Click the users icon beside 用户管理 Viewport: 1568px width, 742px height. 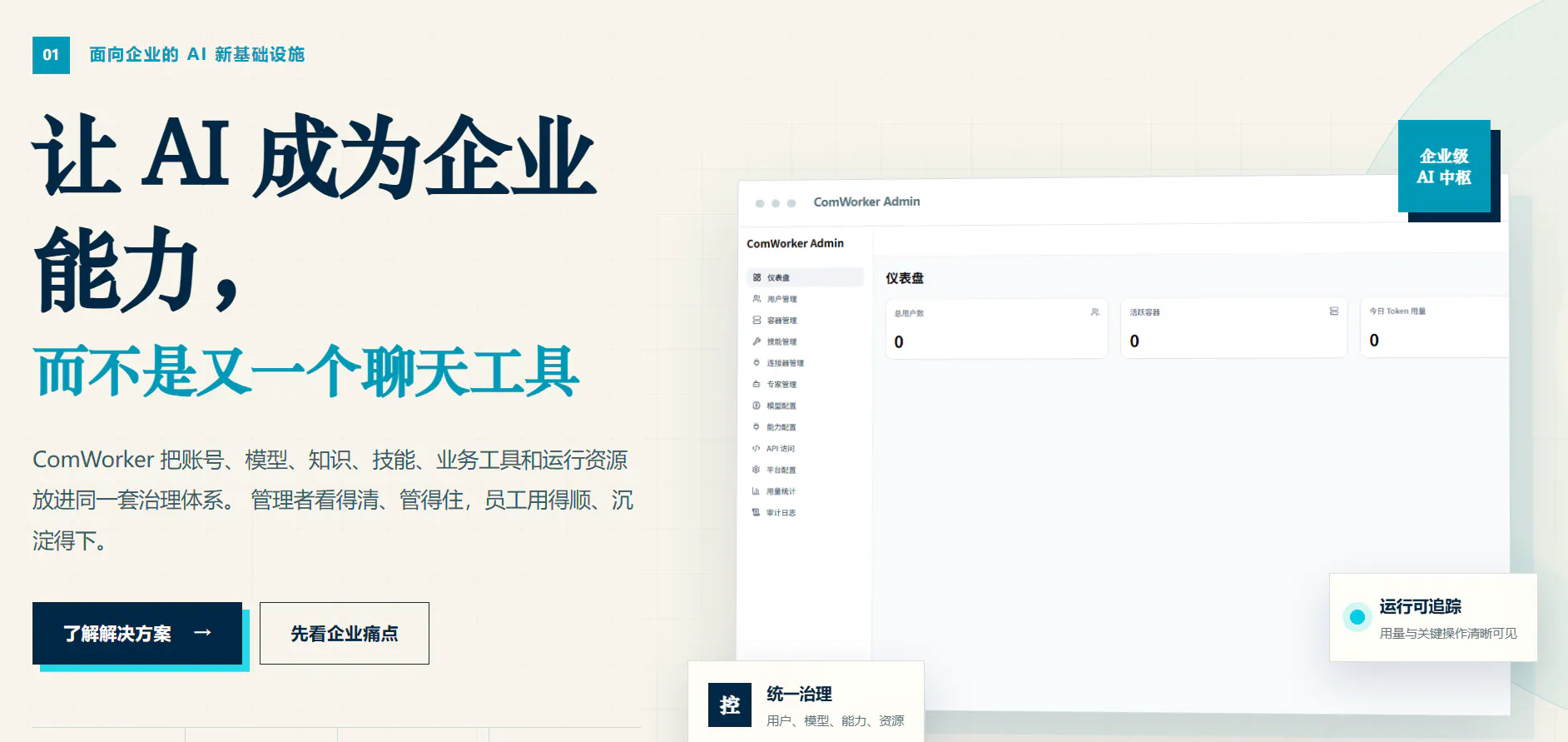tap(757, 298)
